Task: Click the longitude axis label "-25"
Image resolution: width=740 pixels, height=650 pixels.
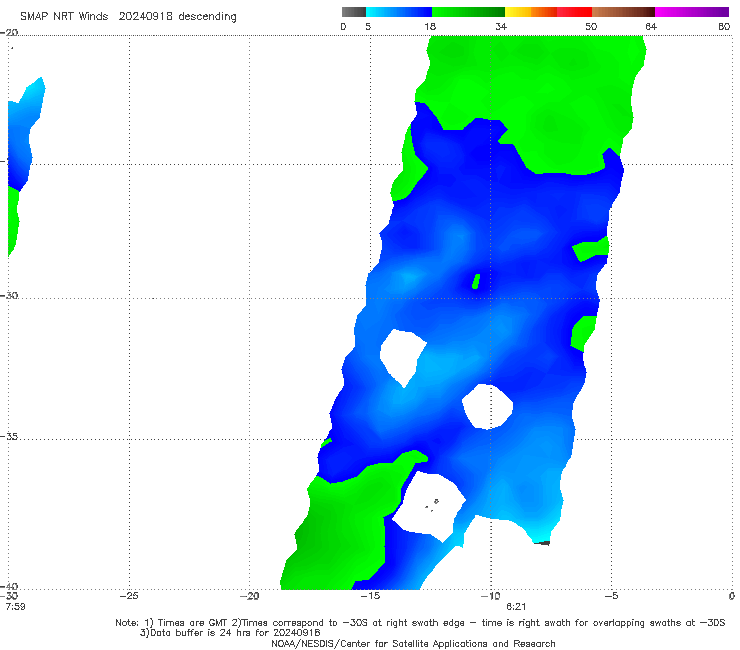Action: [x=129, y=596]
